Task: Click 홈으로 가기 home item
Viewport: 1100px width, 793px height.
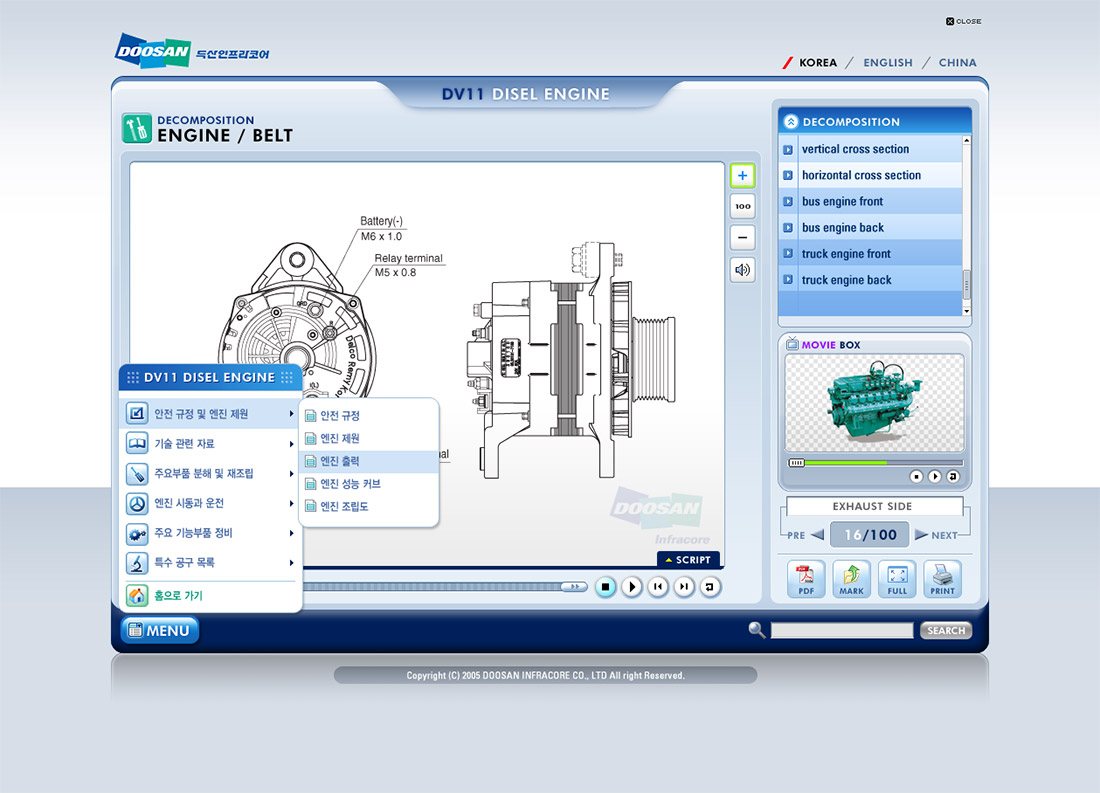Action: (x=210, y=596)
